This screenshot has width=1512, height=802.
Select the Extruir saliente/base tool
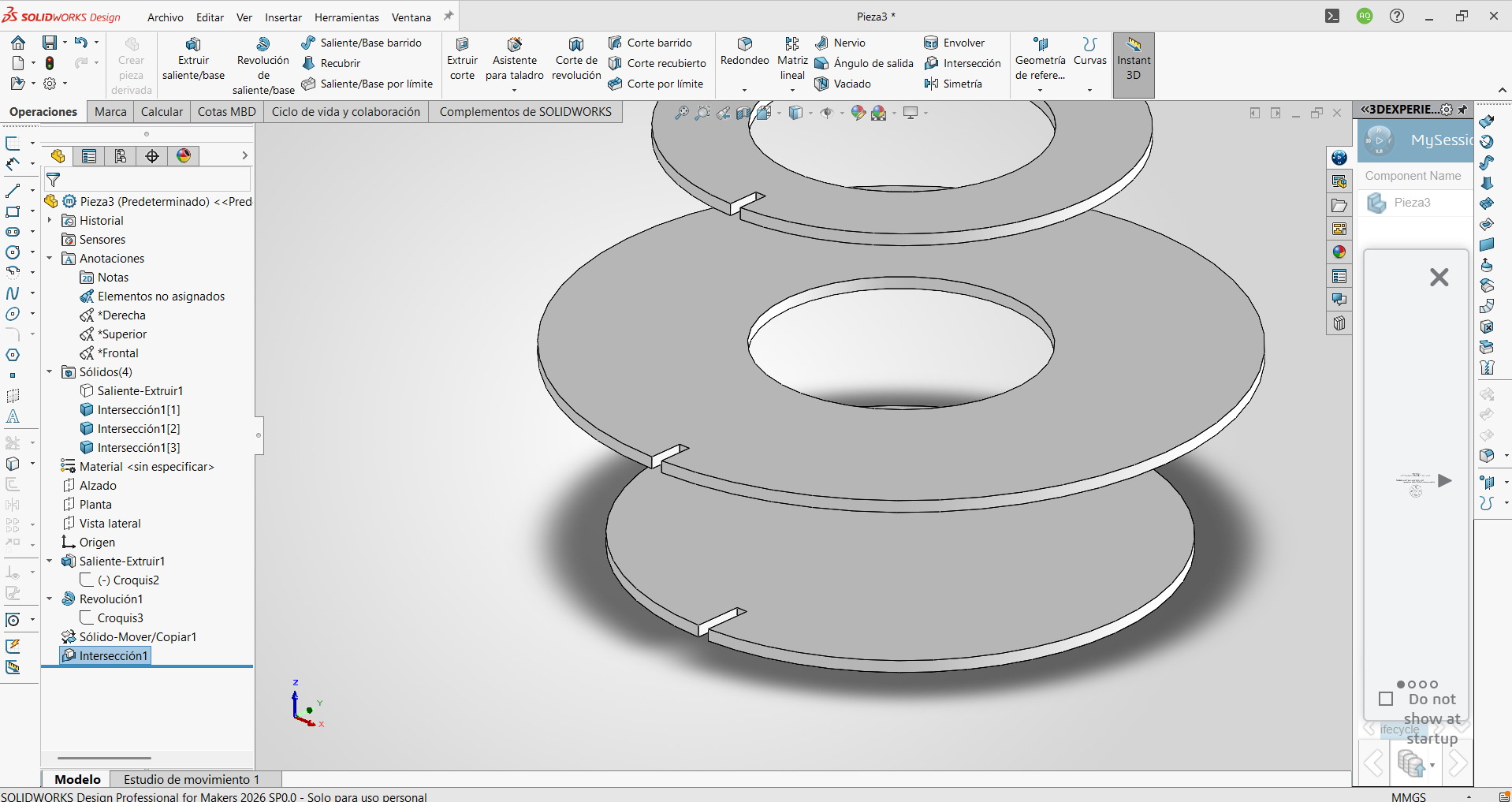193,60
